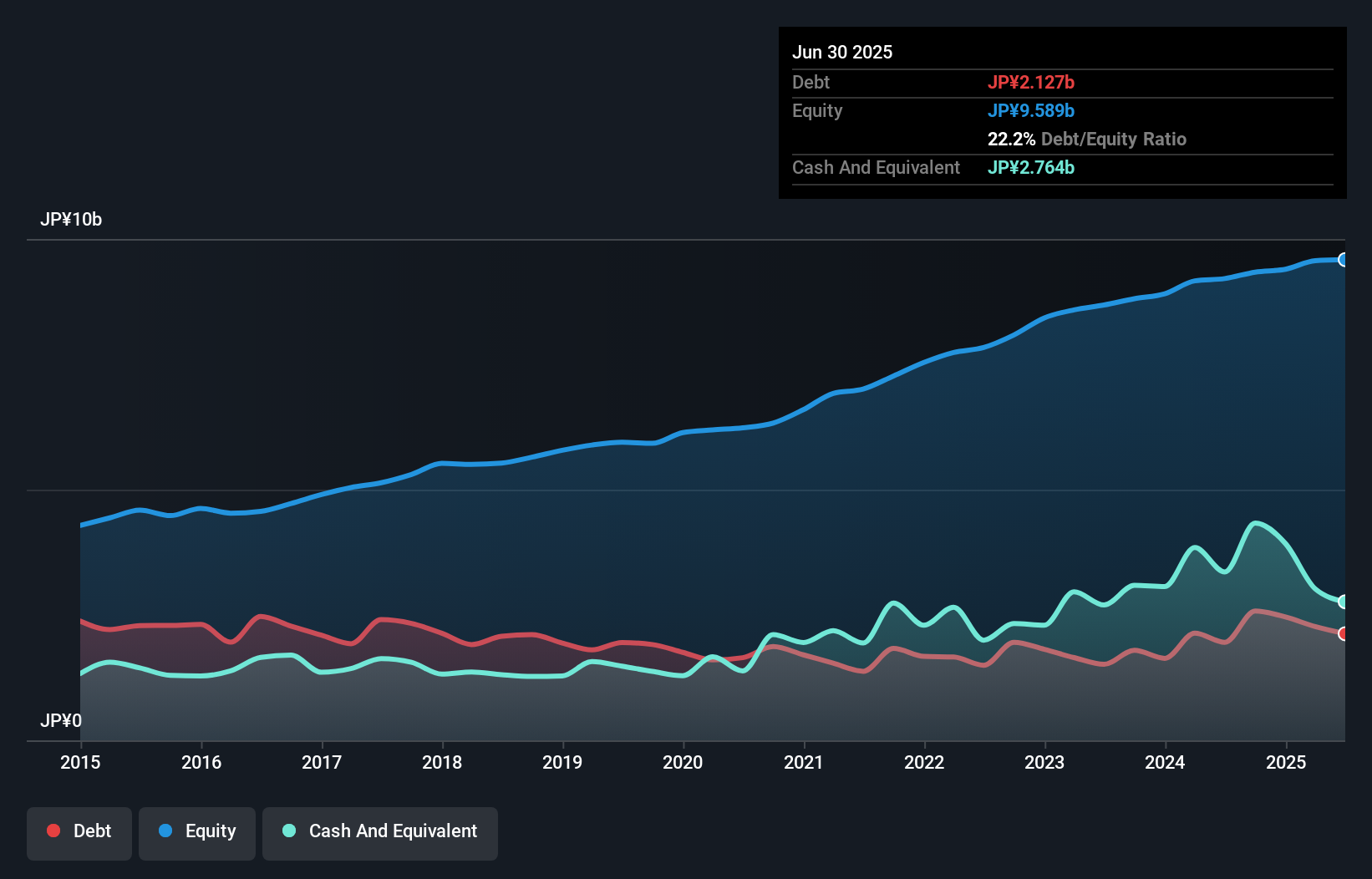The height and width of the screenshot is (879, 1372).
Task: Toggle the Debt series visibility
Action: point(79,831)
